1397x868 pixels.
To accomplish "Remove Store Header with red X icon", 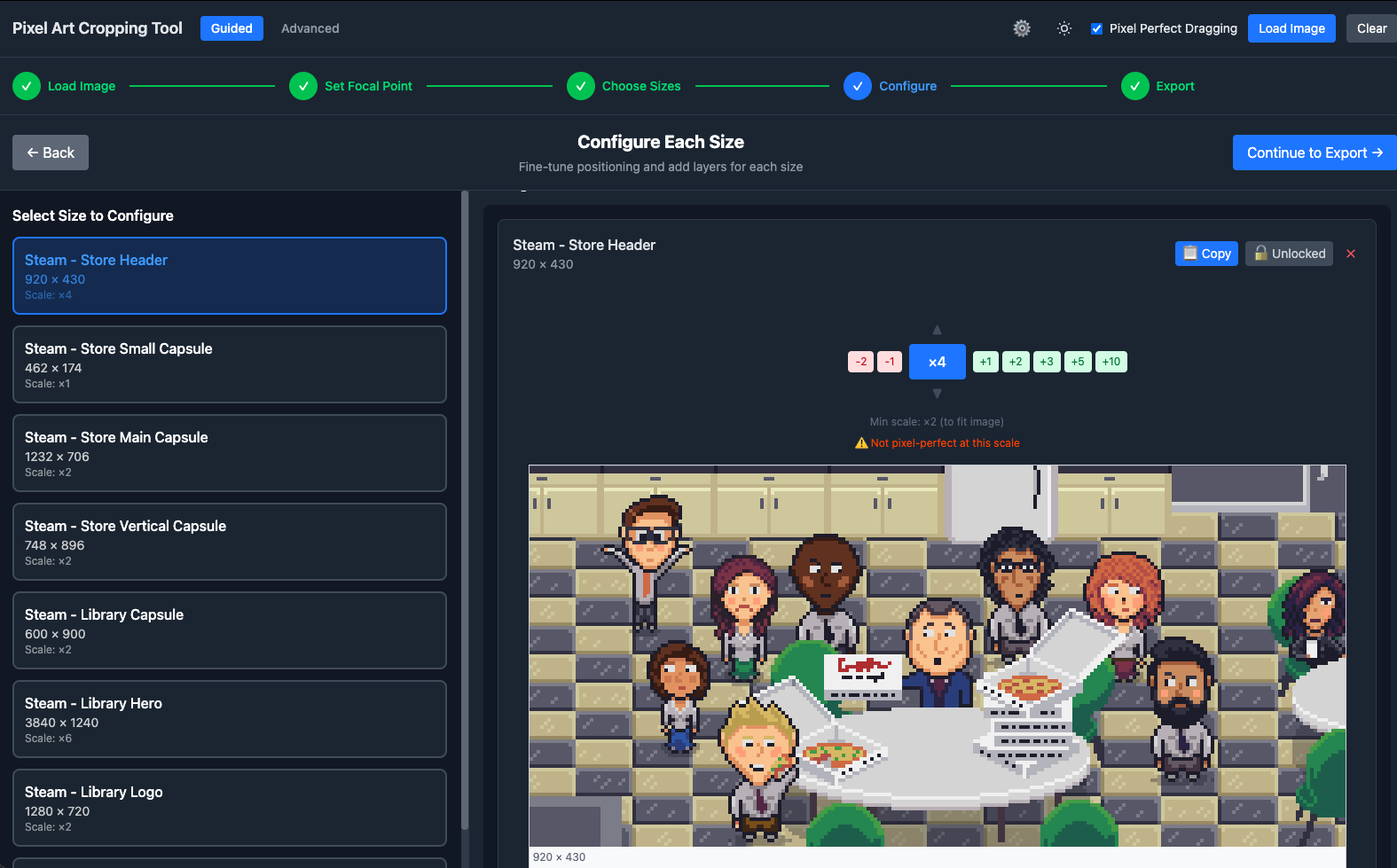I will tap(1351, 254).
